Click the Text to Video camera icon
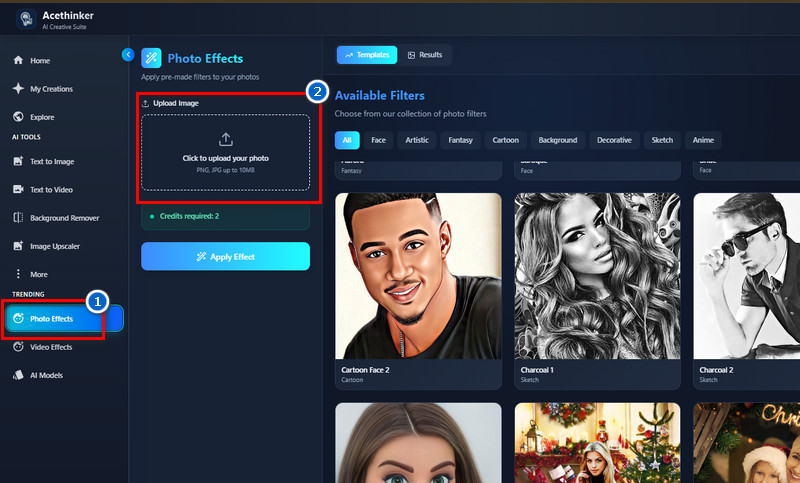The height and width of the screenshot is (483, 800). [18, 189]
